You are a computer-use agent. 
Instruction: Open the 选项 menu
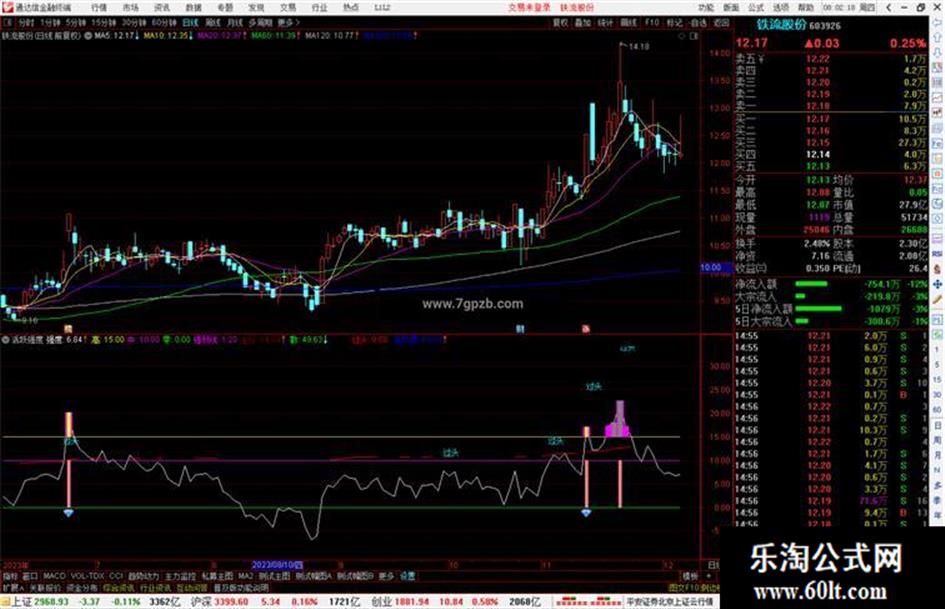tap(781, 8)
